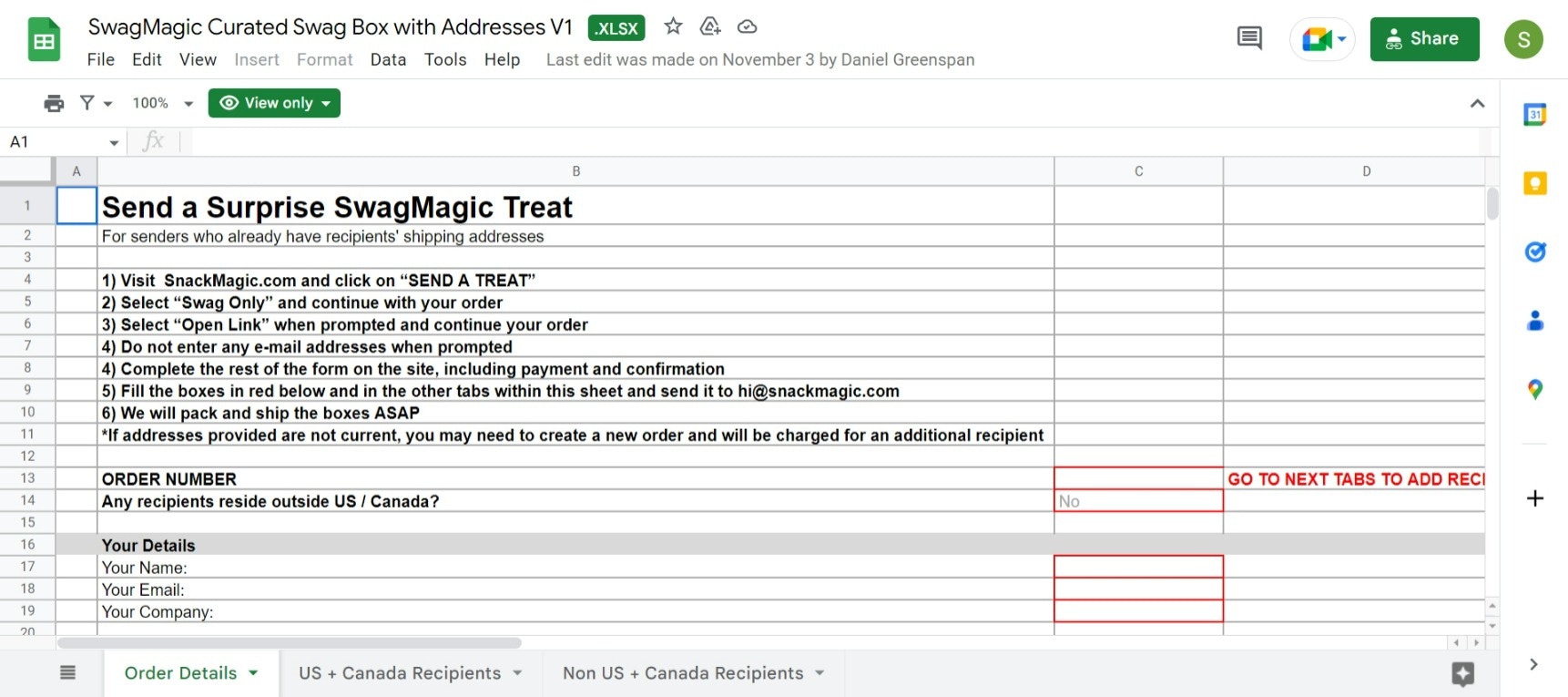Click the .XLSX file format badge
1568x697 pixels.
[x=616, y=28]
